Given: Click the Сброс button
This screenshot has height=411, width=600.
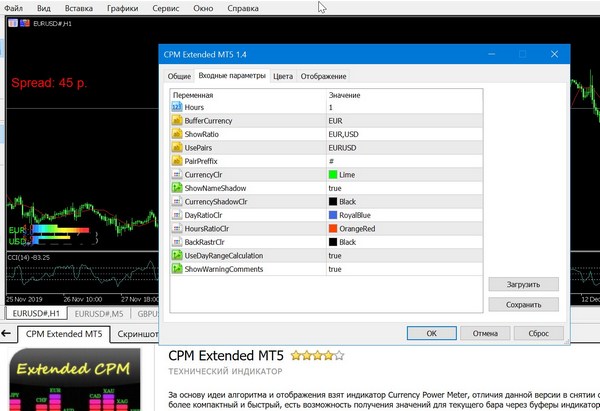Looking at the screenshot, I should pos(538,333).
